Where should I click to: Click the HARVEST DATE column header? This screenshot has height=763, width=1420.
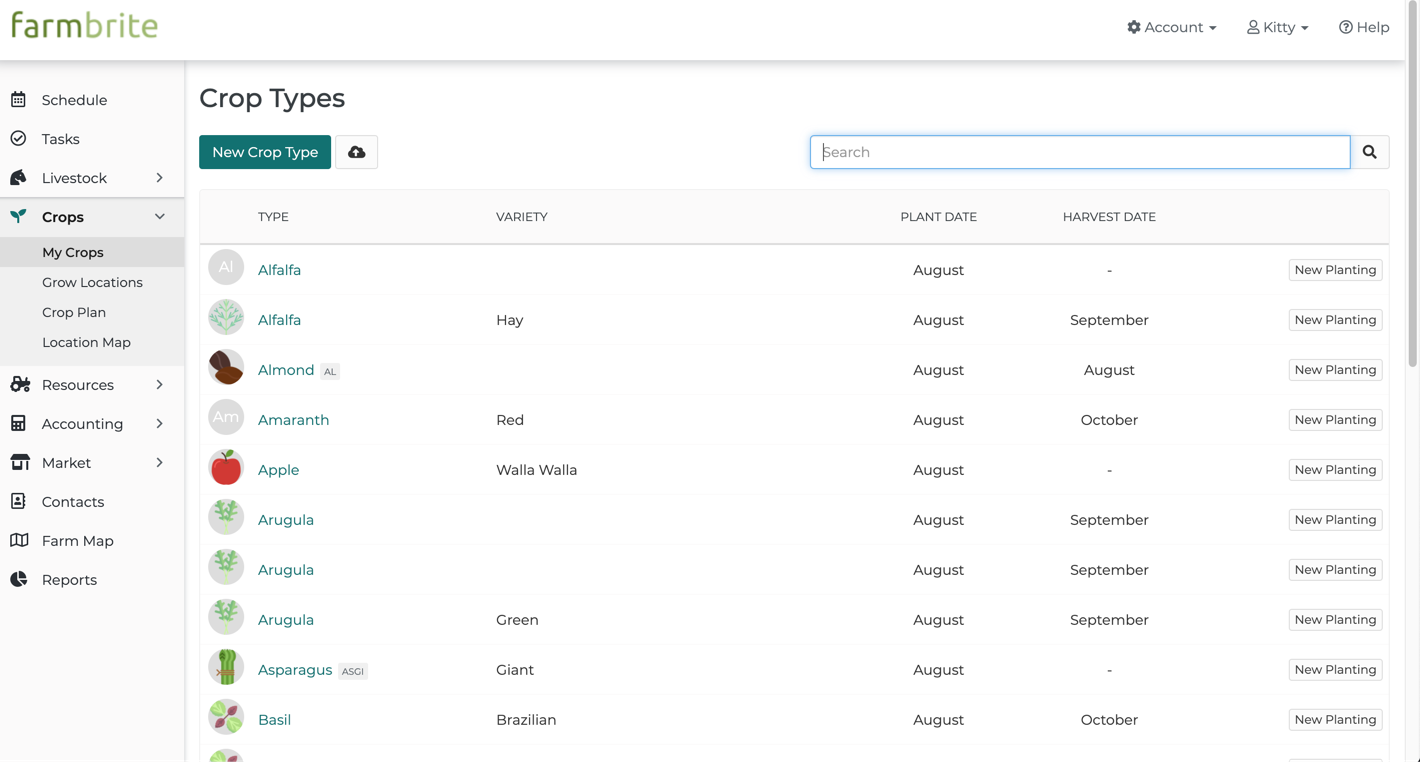pos(1109,217)
